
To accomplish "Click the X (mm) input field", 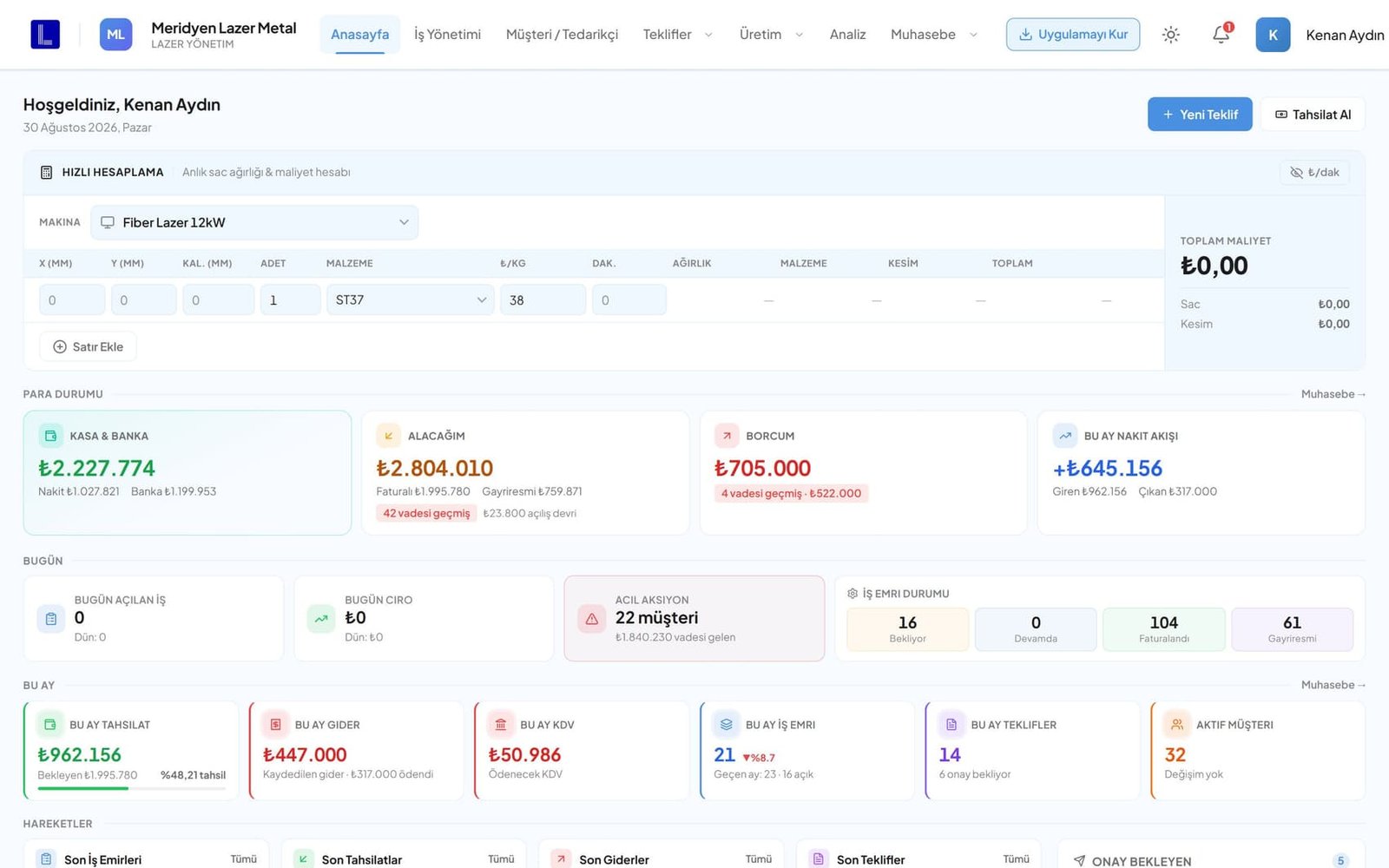I will click(x=72, y=299).
